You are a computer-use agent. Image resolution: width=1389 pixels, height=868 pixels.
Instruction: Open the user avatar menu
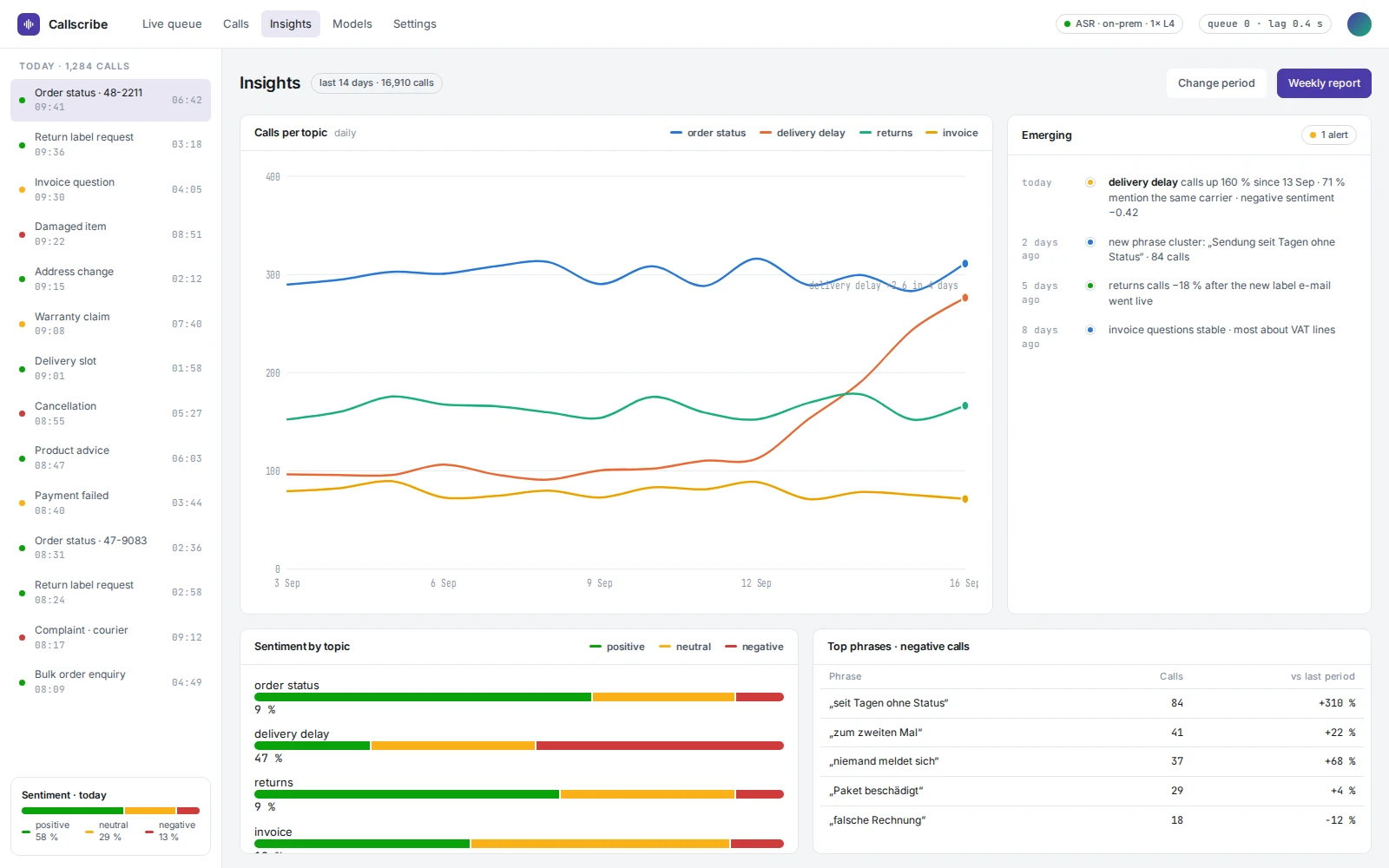point(1359,24)
